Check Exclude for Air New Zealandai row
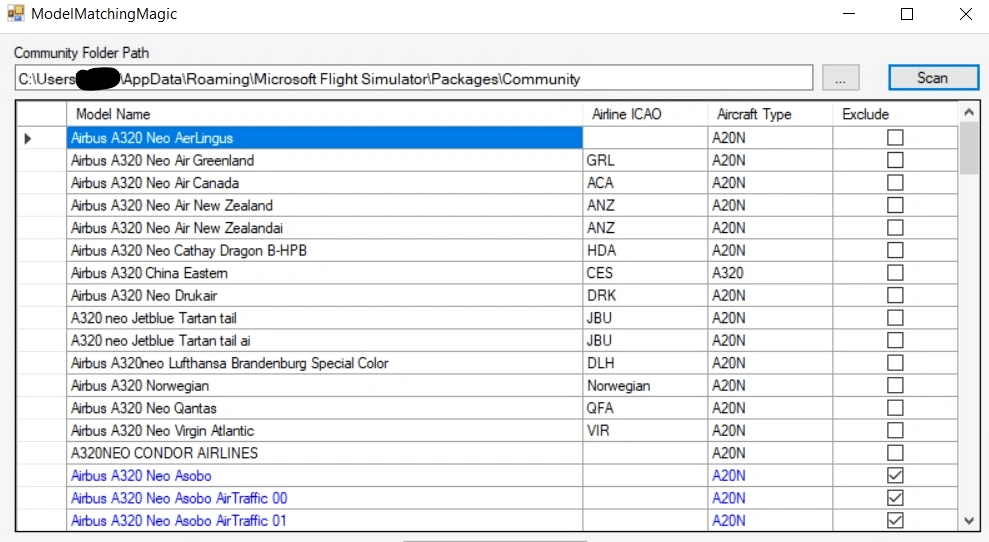The width and height of the screenshot is (989, 542). (x=895, y=228)
